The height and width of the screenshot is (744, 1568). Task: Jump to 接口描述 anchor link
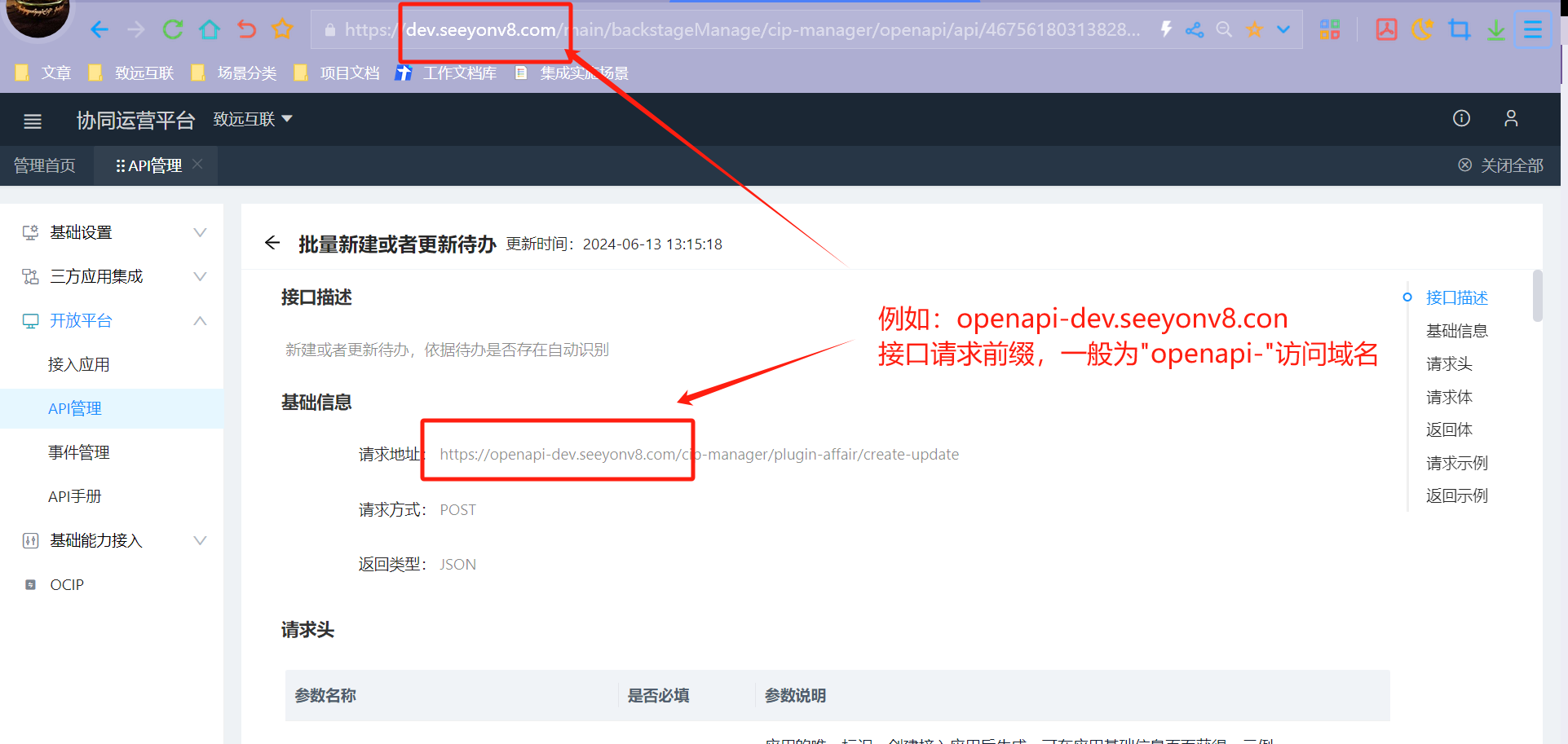click(x=1456, y=298)
